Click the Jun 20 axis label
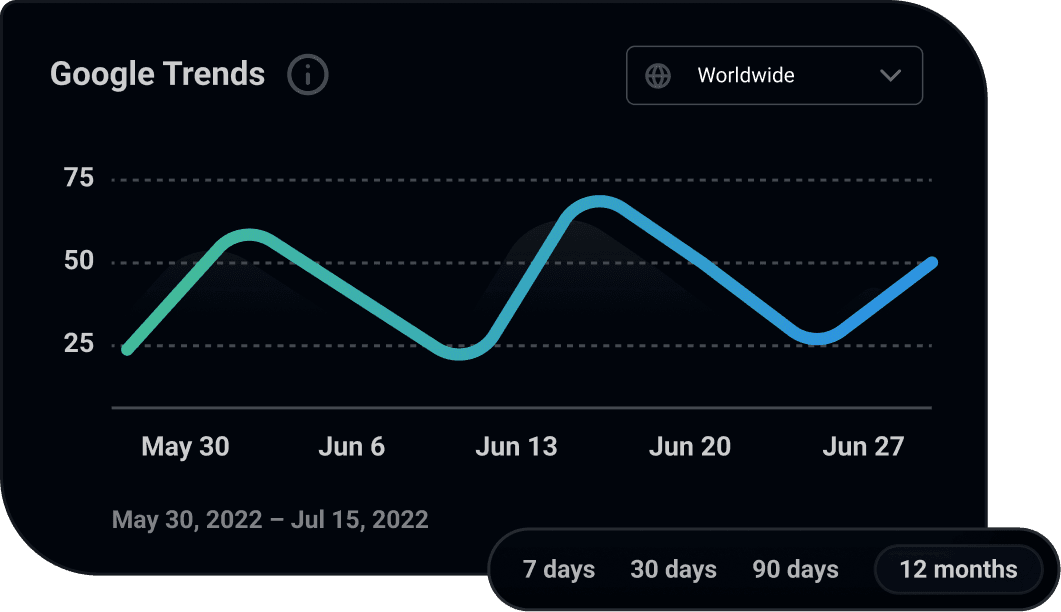 (690, 447)
